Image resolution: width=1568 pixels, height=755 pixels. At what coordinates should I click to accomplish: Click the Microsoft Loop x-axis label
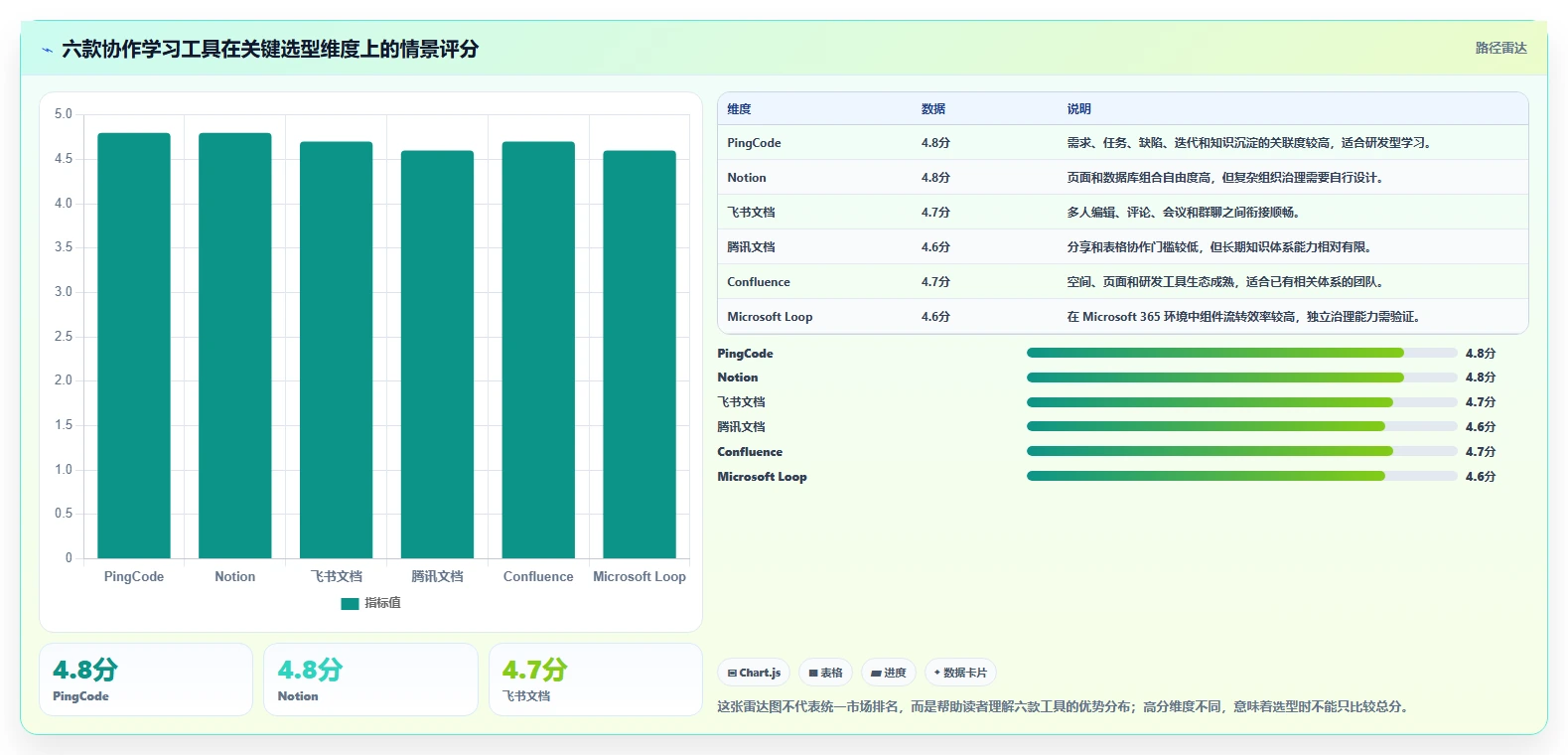[x=640, y=576]
